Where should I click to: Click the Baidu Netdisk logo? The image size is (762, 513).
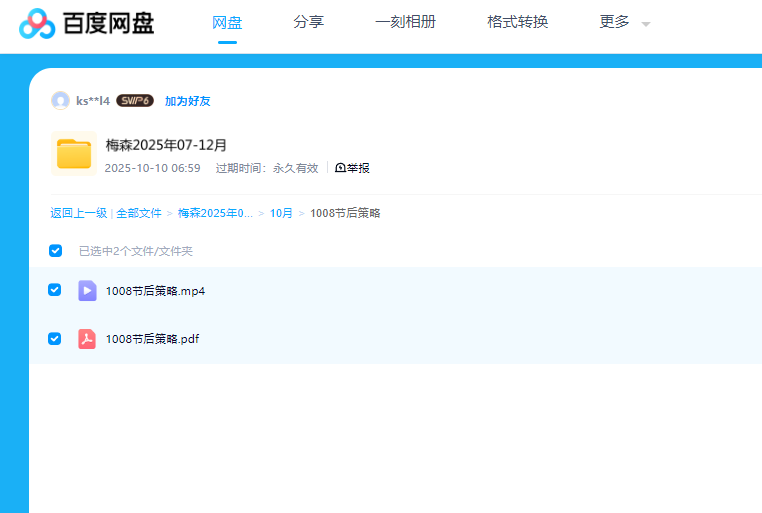[87, 22]
